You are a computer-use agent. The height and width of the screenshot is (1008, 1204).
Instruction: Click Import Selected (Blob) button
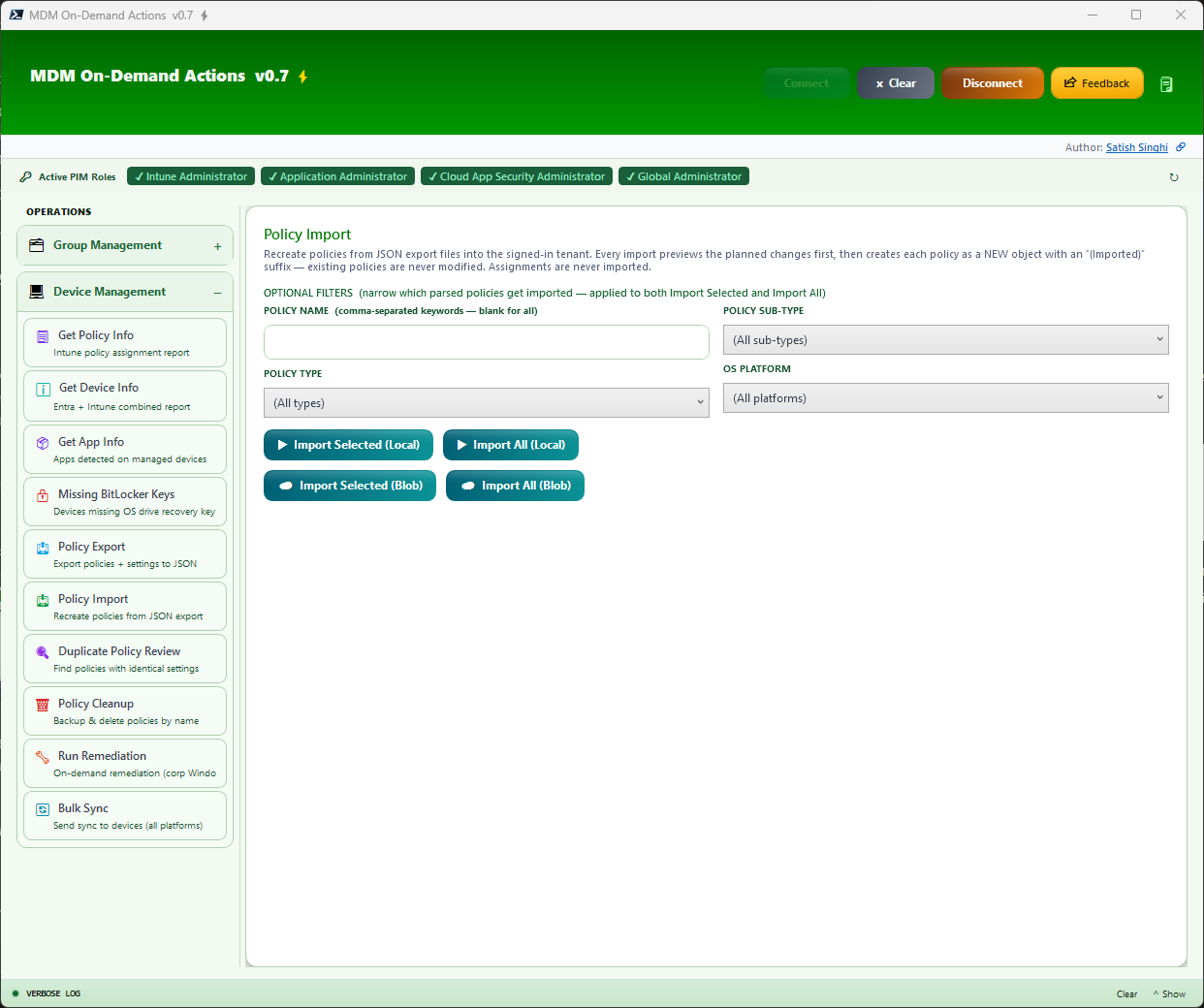350,486
